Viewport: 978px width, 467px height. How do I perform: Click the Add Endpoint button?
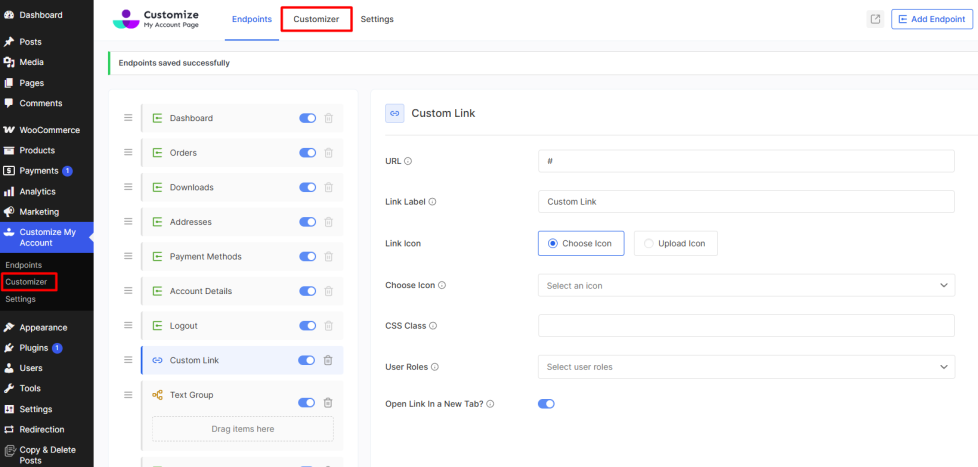point(932,19)
